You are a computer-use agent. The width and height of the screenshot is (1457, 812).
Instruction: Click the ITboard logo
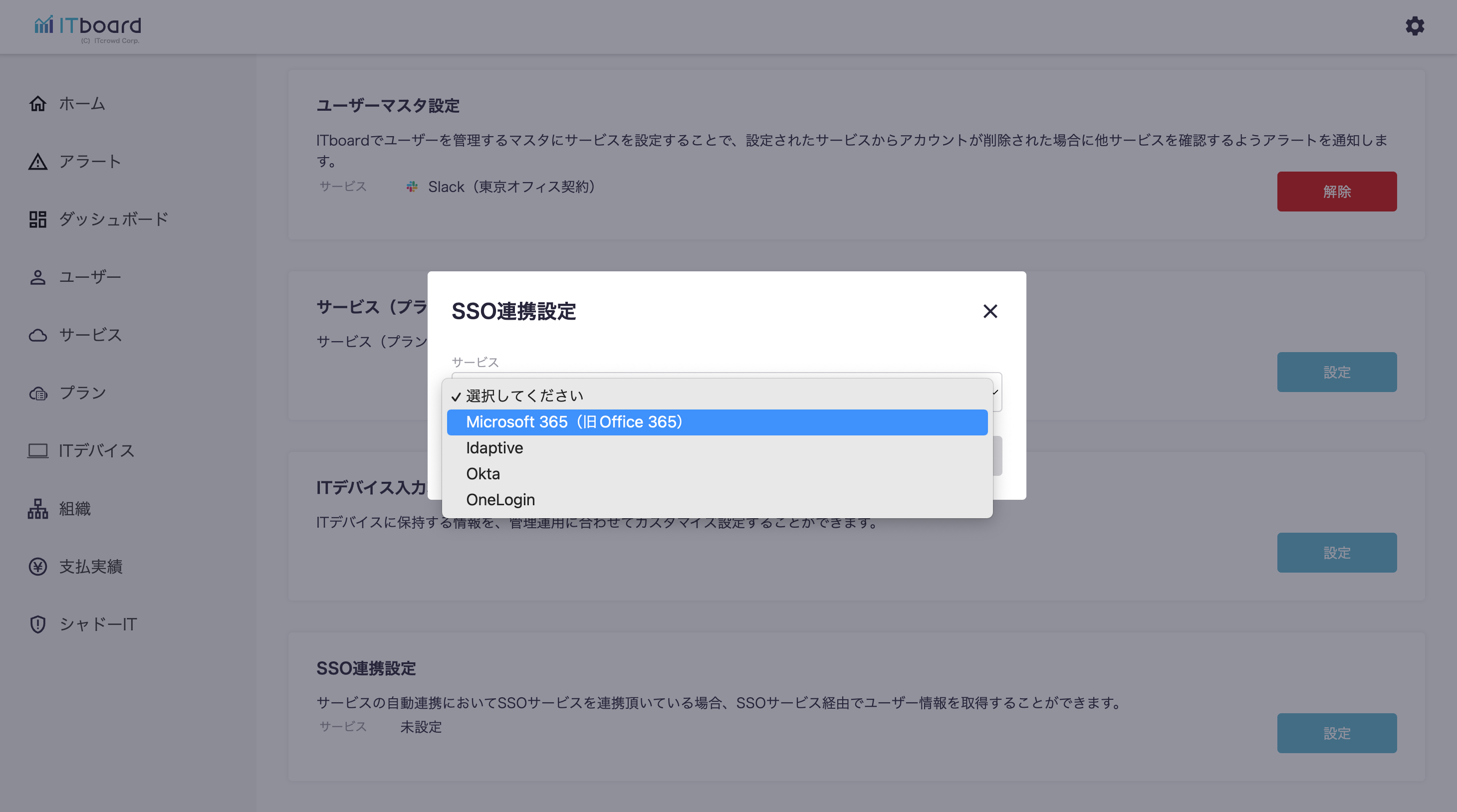tap(88, 27)
